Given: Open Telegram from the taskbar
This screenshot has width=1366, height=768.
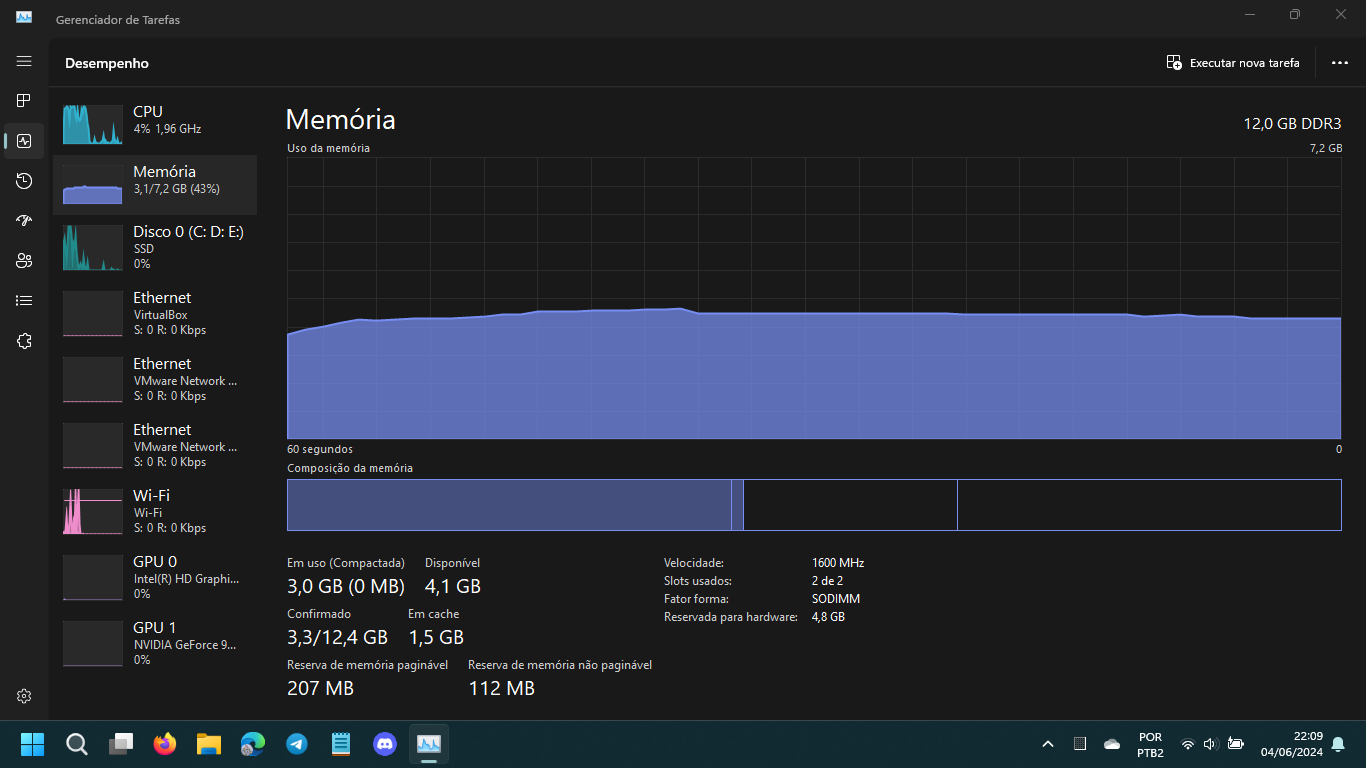Looking at the screenshot, I should [297, 744].
